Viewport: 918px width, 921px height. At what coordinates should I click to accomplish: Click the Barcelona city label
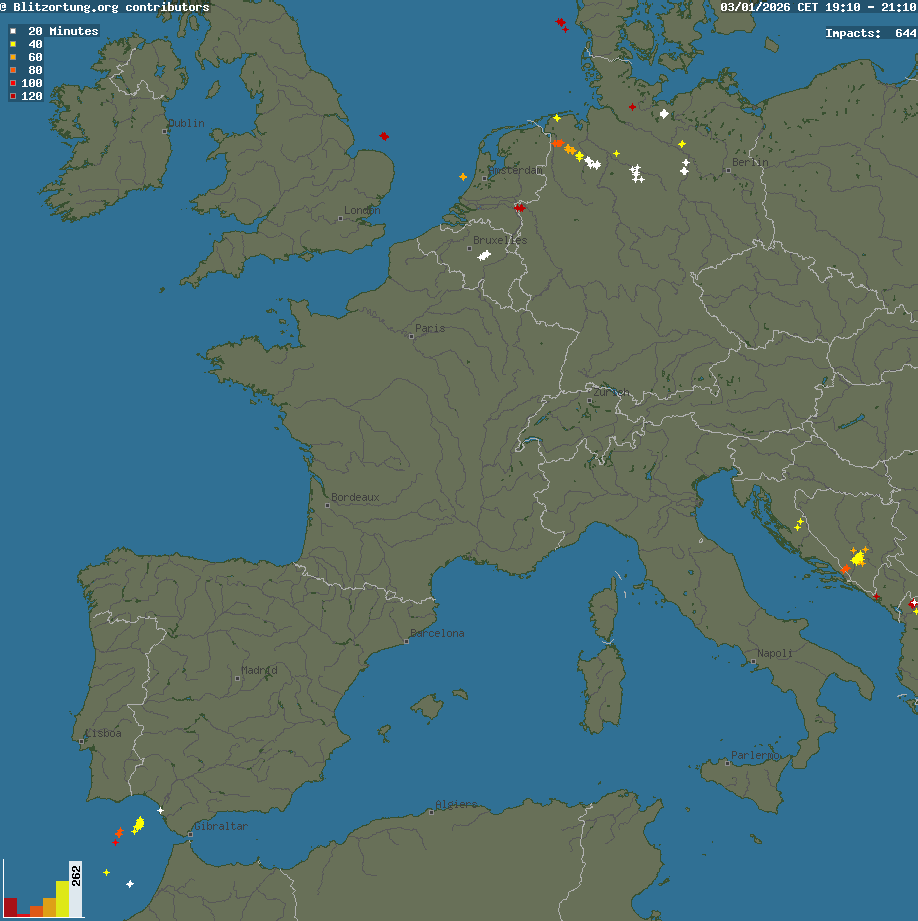[437, 633]
